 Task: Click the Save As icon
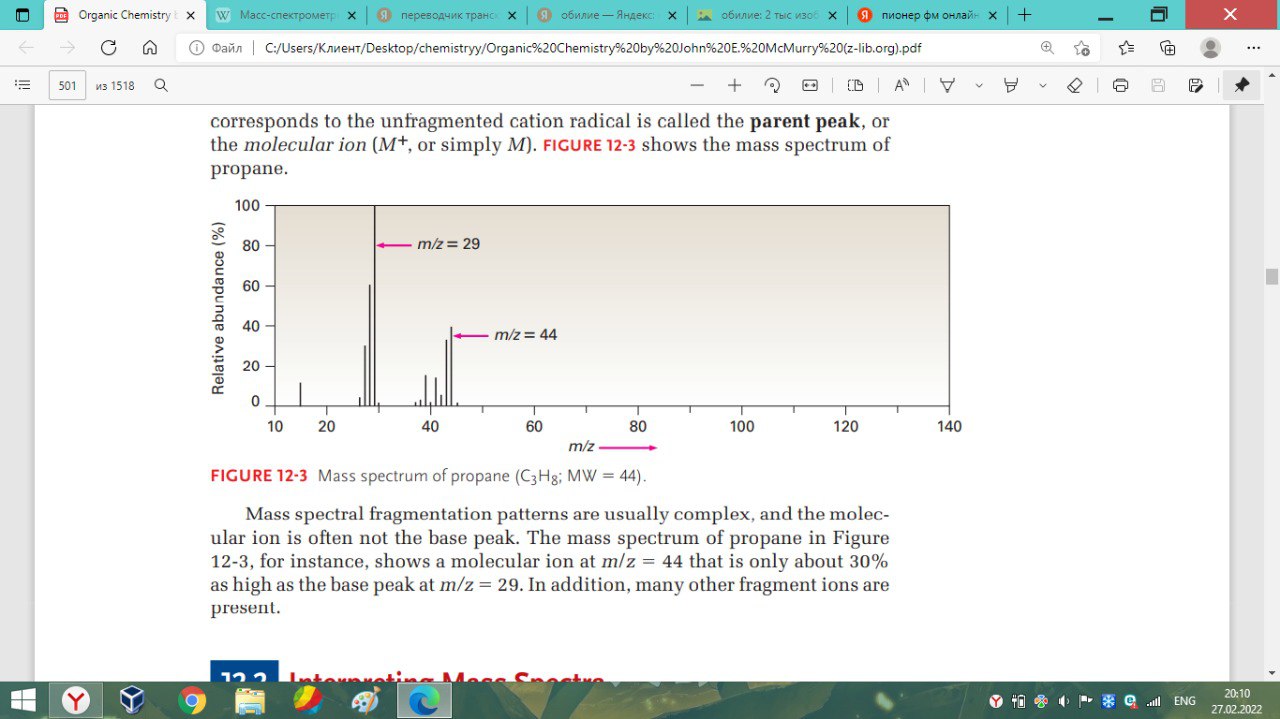click(x=1195, y=86)
